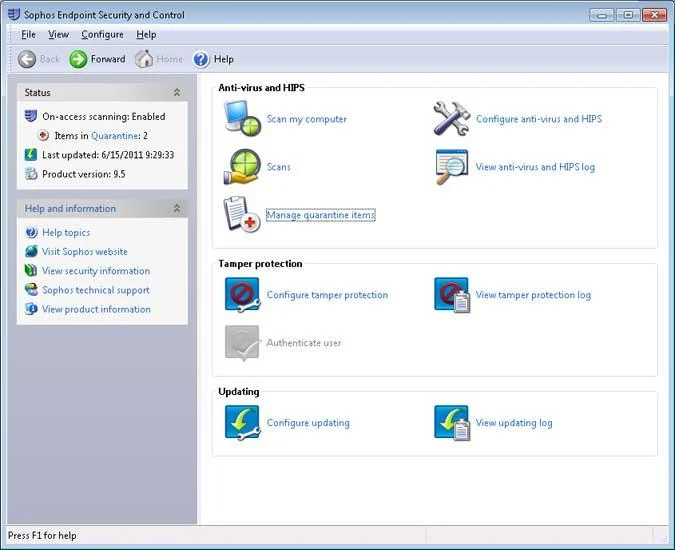Click the View updating log icon
The image size is (675, 550).
coord(452,423)
